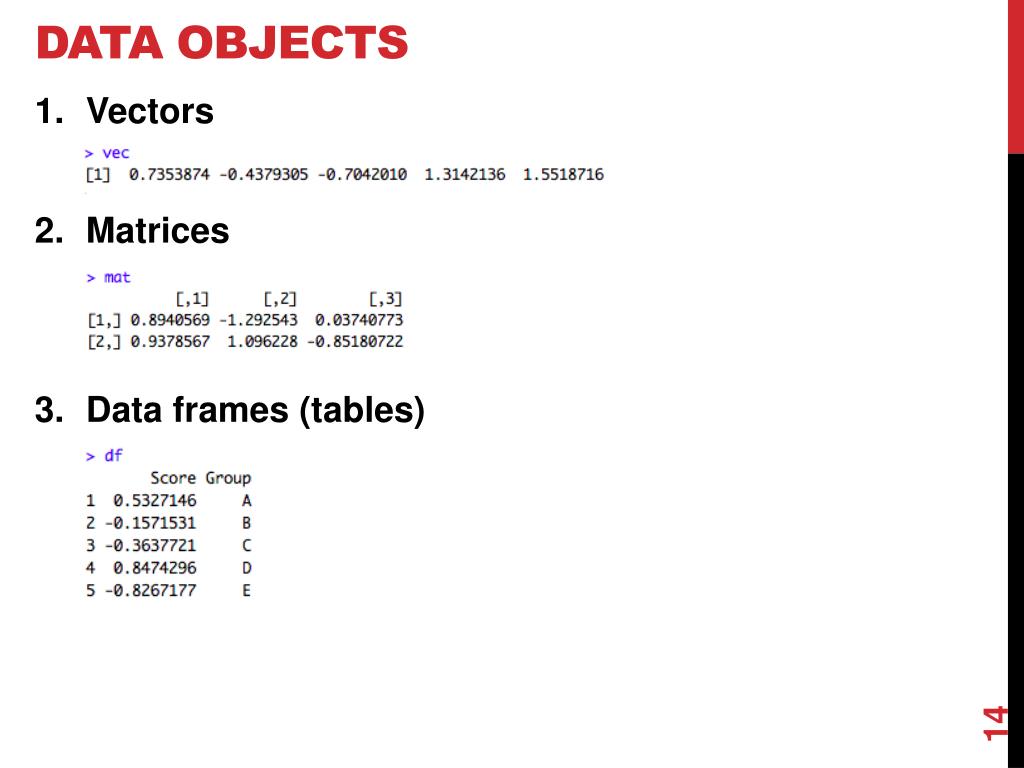The image size is (1024, 768).
Task: Click the Data frames (tables) heading
Action: (255, 411)
